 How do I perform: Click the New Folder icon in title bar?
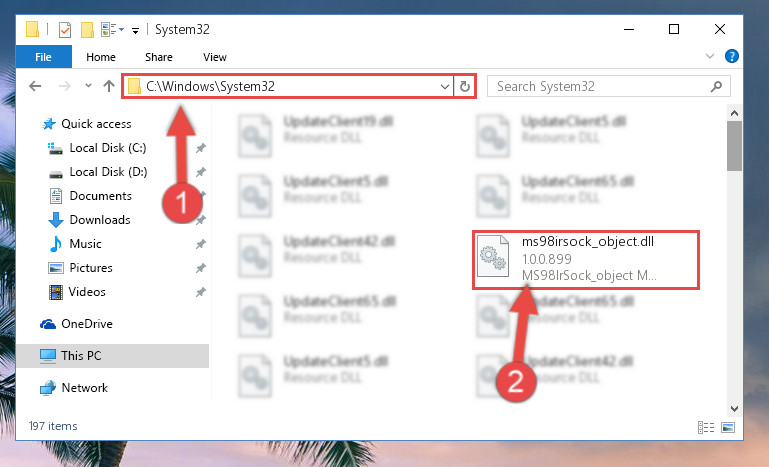(x=87, y=30)
